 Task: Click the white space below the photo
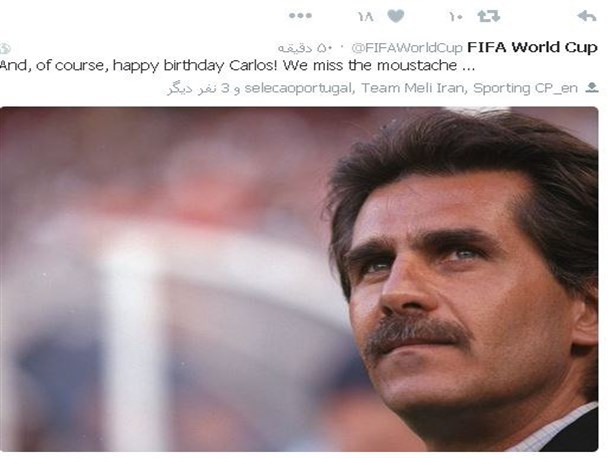[x=299, y=455]
